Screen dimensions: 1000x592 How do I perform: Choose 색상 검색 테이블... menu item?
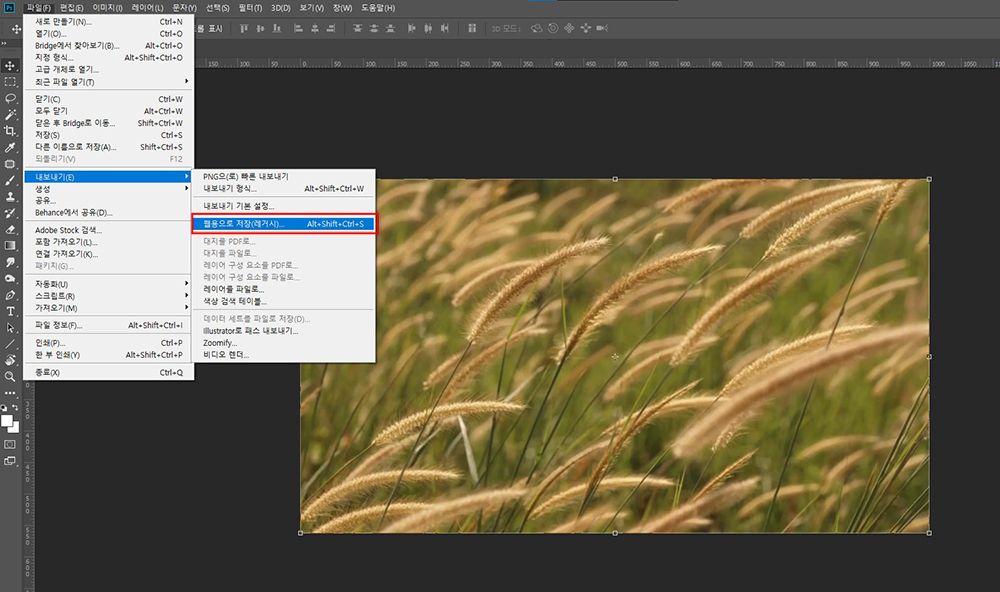pyautogui.click(x=284, y=301)
